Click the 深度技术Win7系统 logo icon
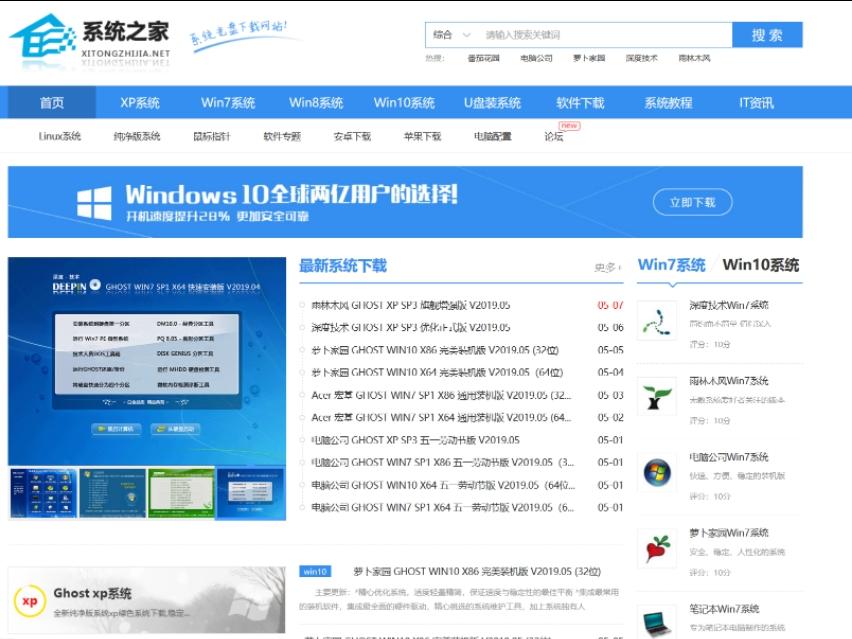This screenshot has width=852, height=639. tap(656, 321)
